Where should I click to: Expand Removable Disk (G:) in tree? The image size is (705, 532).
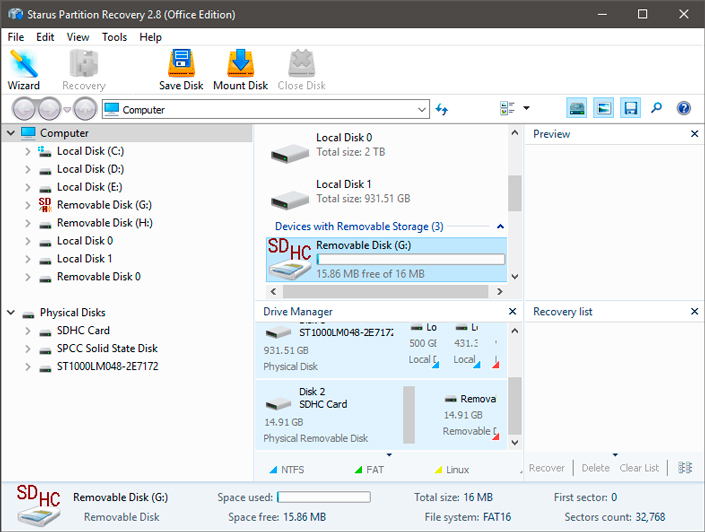click(x=28, y=205)
